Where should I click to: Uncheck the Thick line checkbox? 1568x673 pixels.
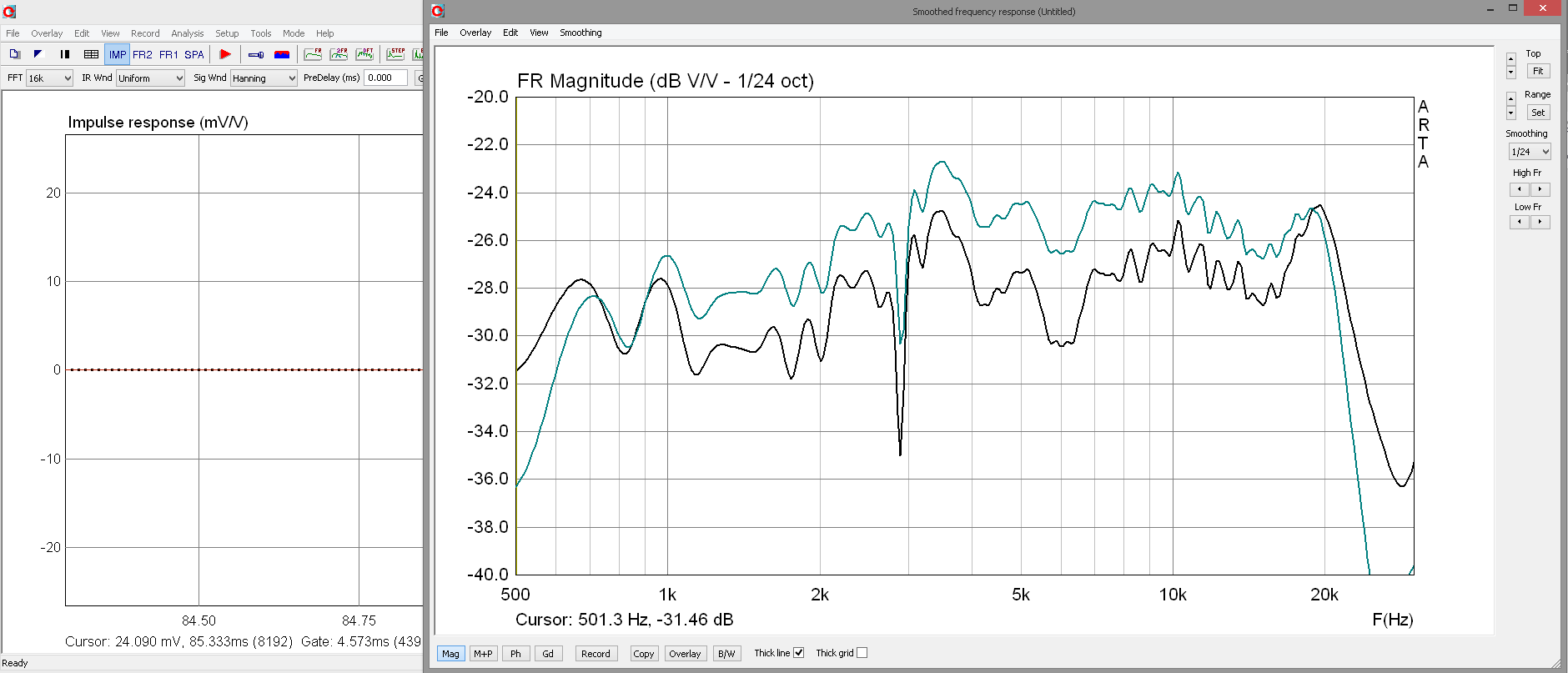point(798,653)
